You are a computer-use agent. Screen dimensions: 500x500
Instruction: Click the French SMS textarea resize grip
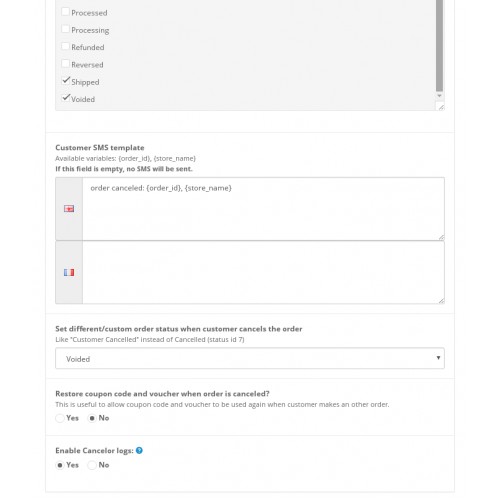coord(441,300)
